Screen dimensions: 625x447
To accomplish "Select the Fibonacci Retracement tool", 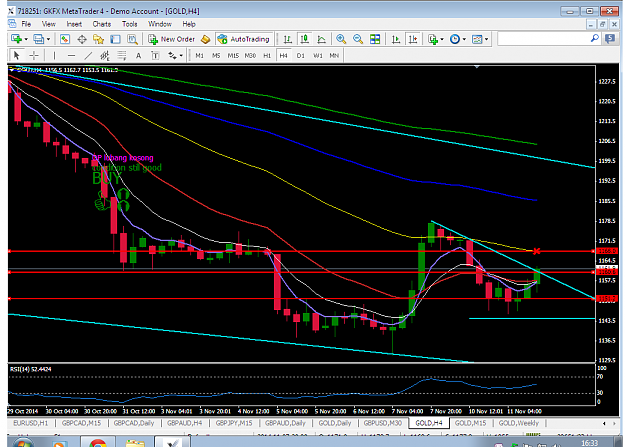I will (122, 55).
